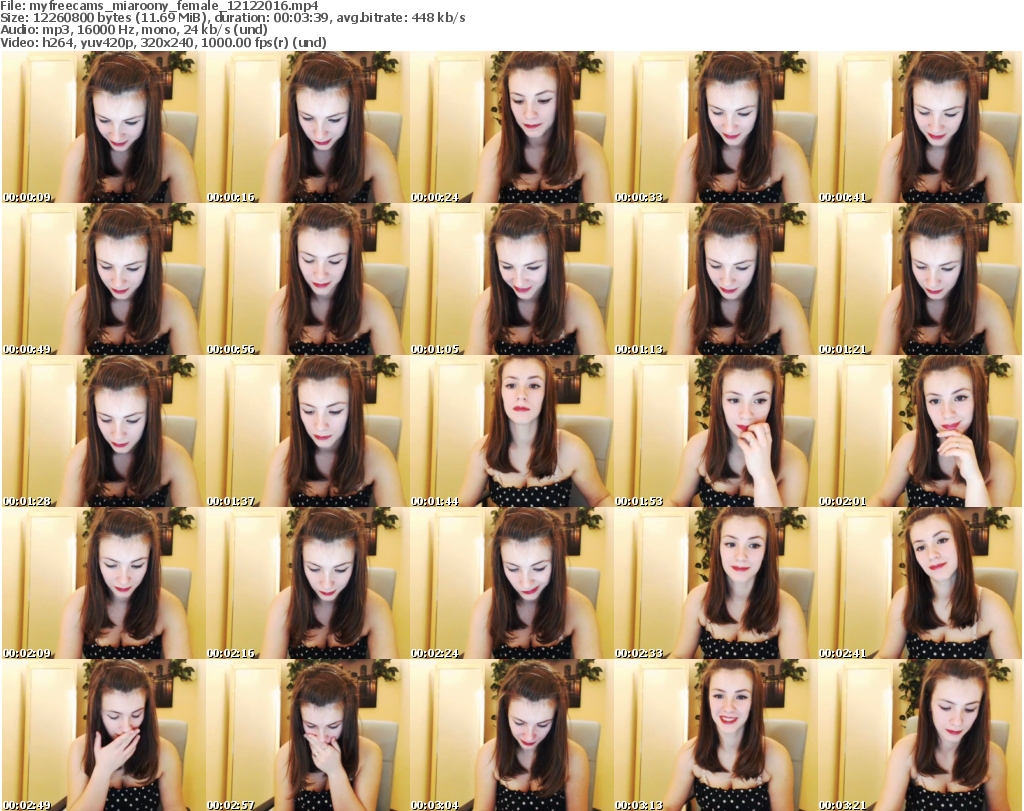This screenshot has width=1024, height=811.
Task: Select the thumbnail frame stamped 00:00:16
Action: [308, 127]
